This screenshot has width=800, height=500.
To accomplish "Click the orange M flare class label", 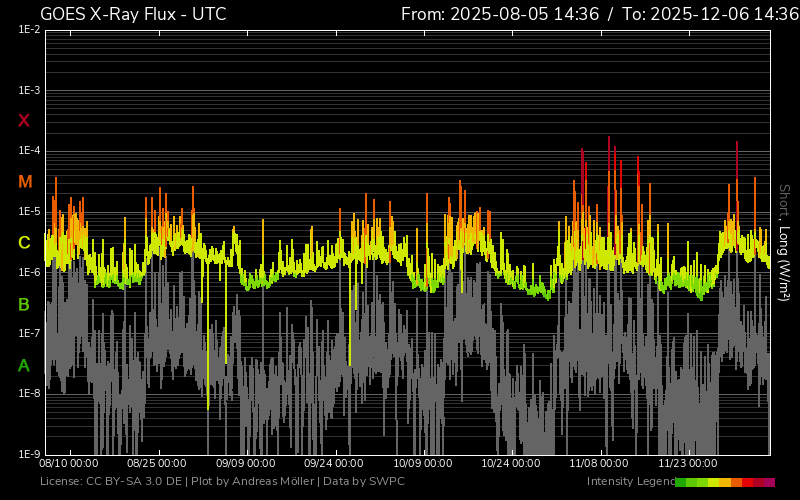I will (24, 182).
